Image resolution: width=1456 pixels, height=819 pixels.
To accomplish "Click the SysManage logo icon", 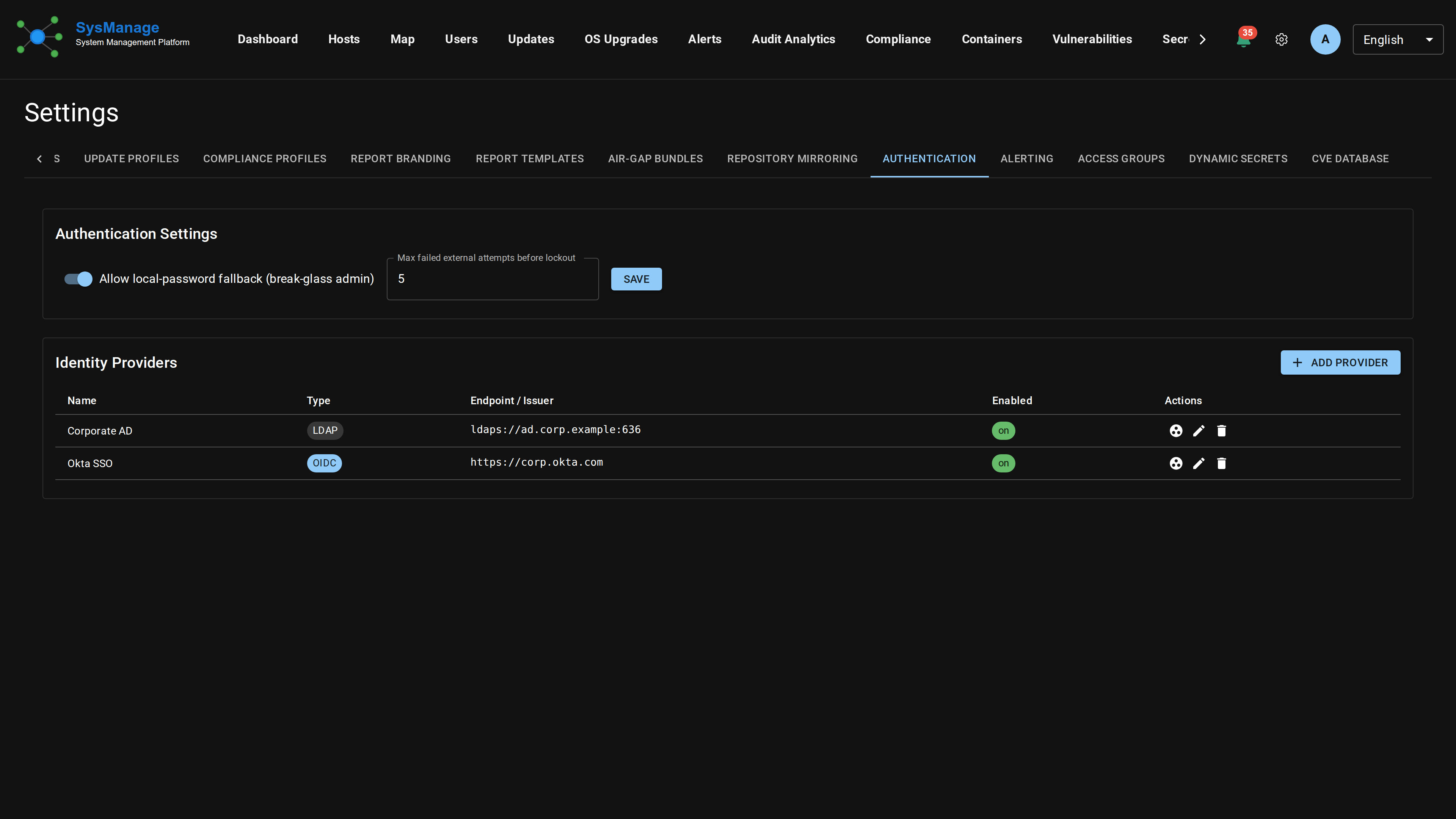I will tap(39, 37).
